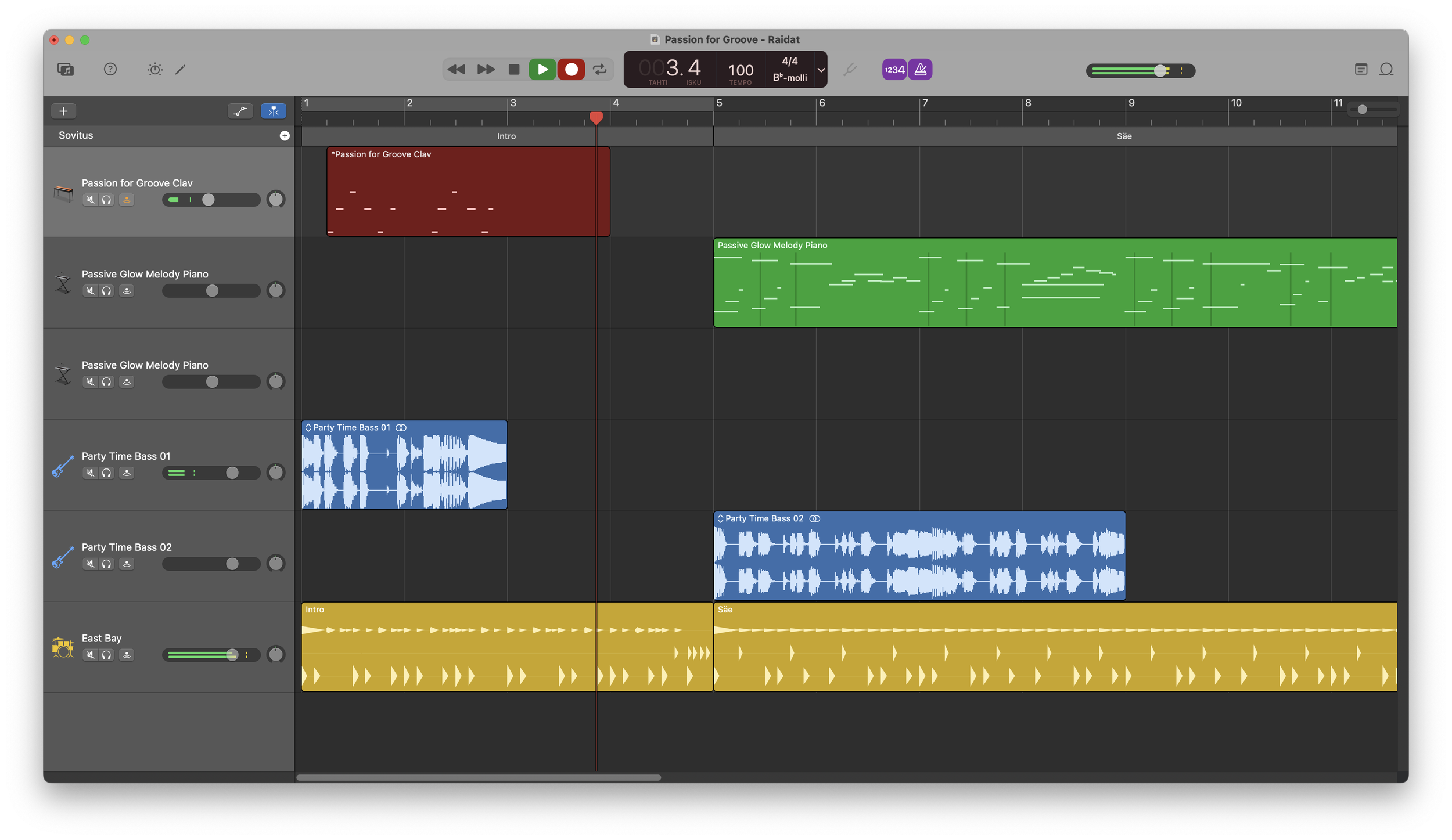The width and height of the screenshot is (1452, 840).
Task: Add arrangement marker with Sovitus plus button
Action: pyautogui.click(x=285, y=135)
